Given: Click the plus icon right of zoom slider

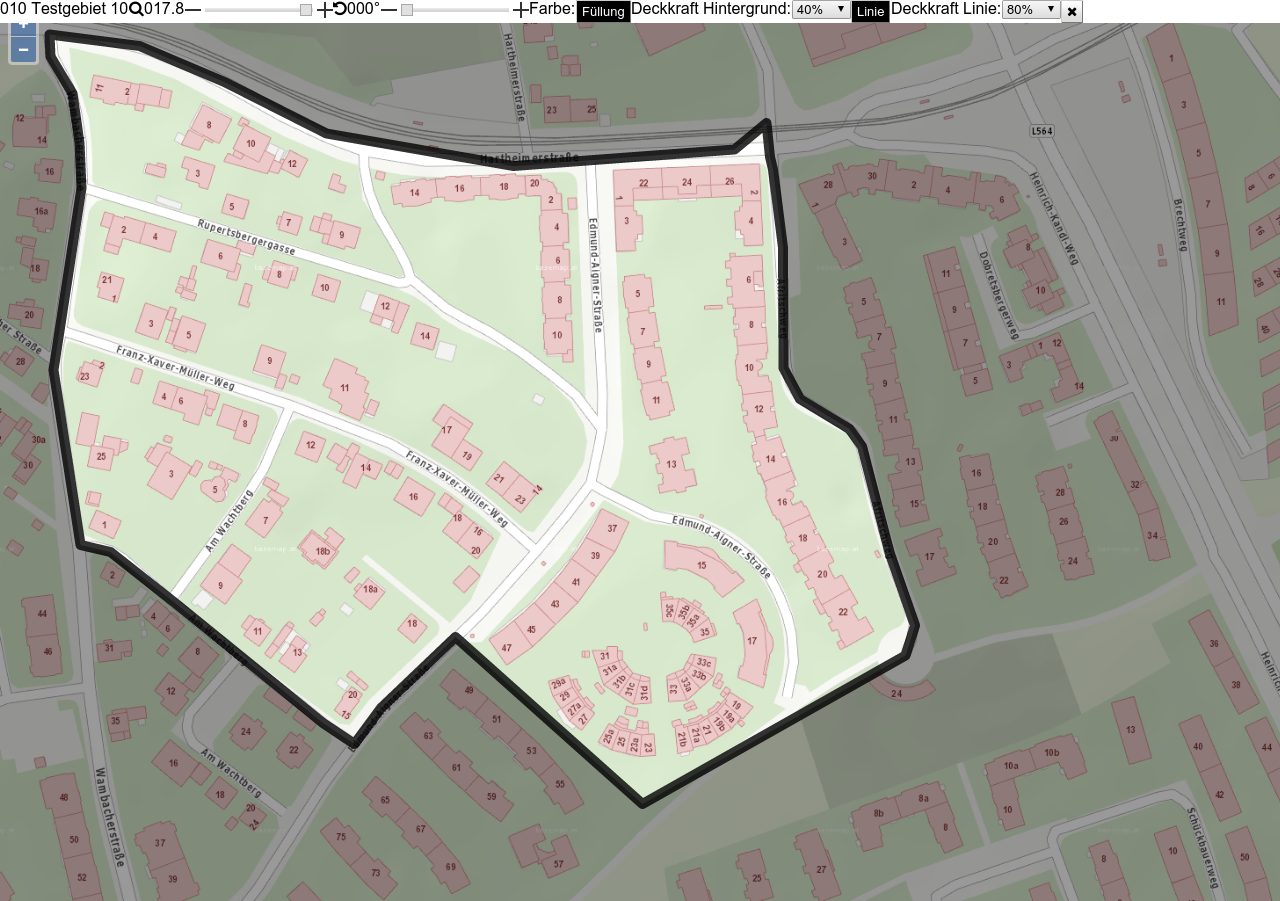Looking at the screenshot, I should point(325,9).
